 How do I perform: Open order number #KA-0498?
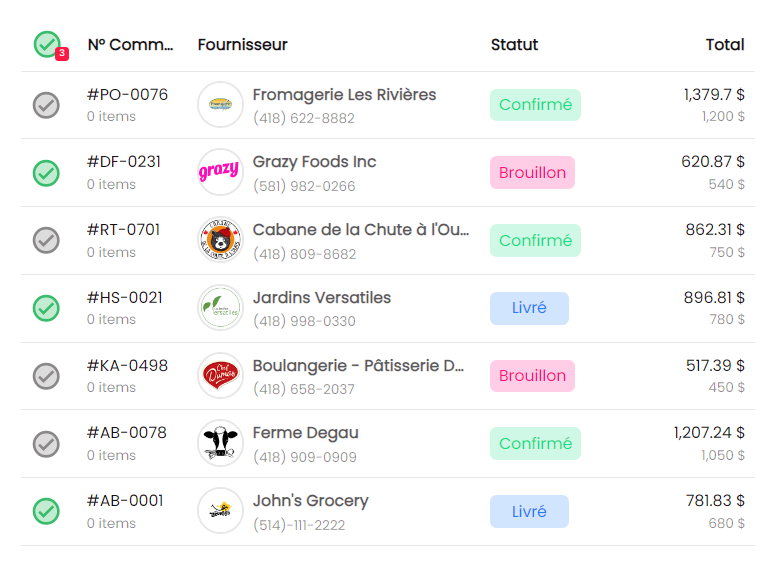[127, 366]
